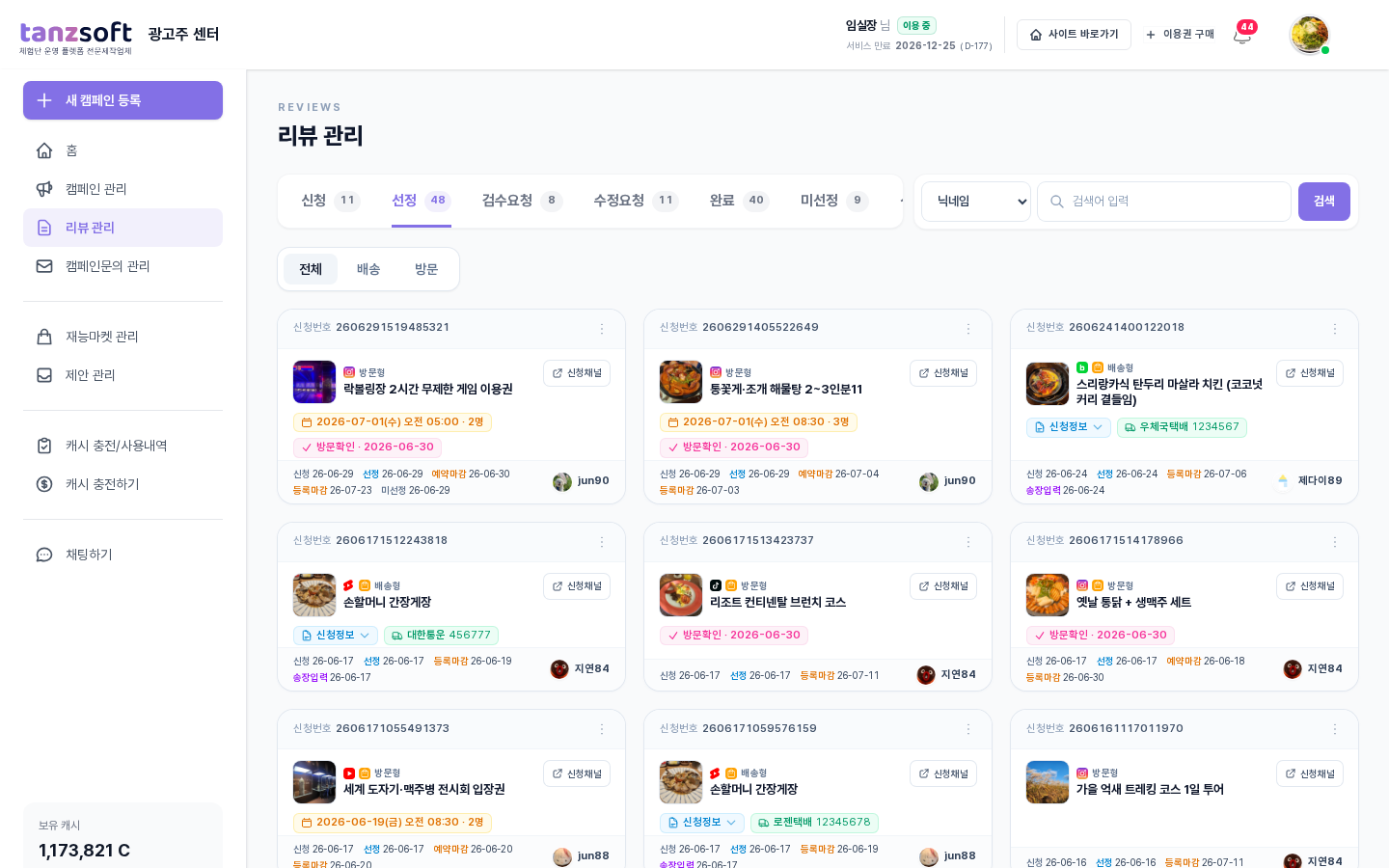The image size is (1389, 868).
Task: Open 신청채널 for 옛날 통닭 + 생맥주 세트
Action: coord(1310,586)
